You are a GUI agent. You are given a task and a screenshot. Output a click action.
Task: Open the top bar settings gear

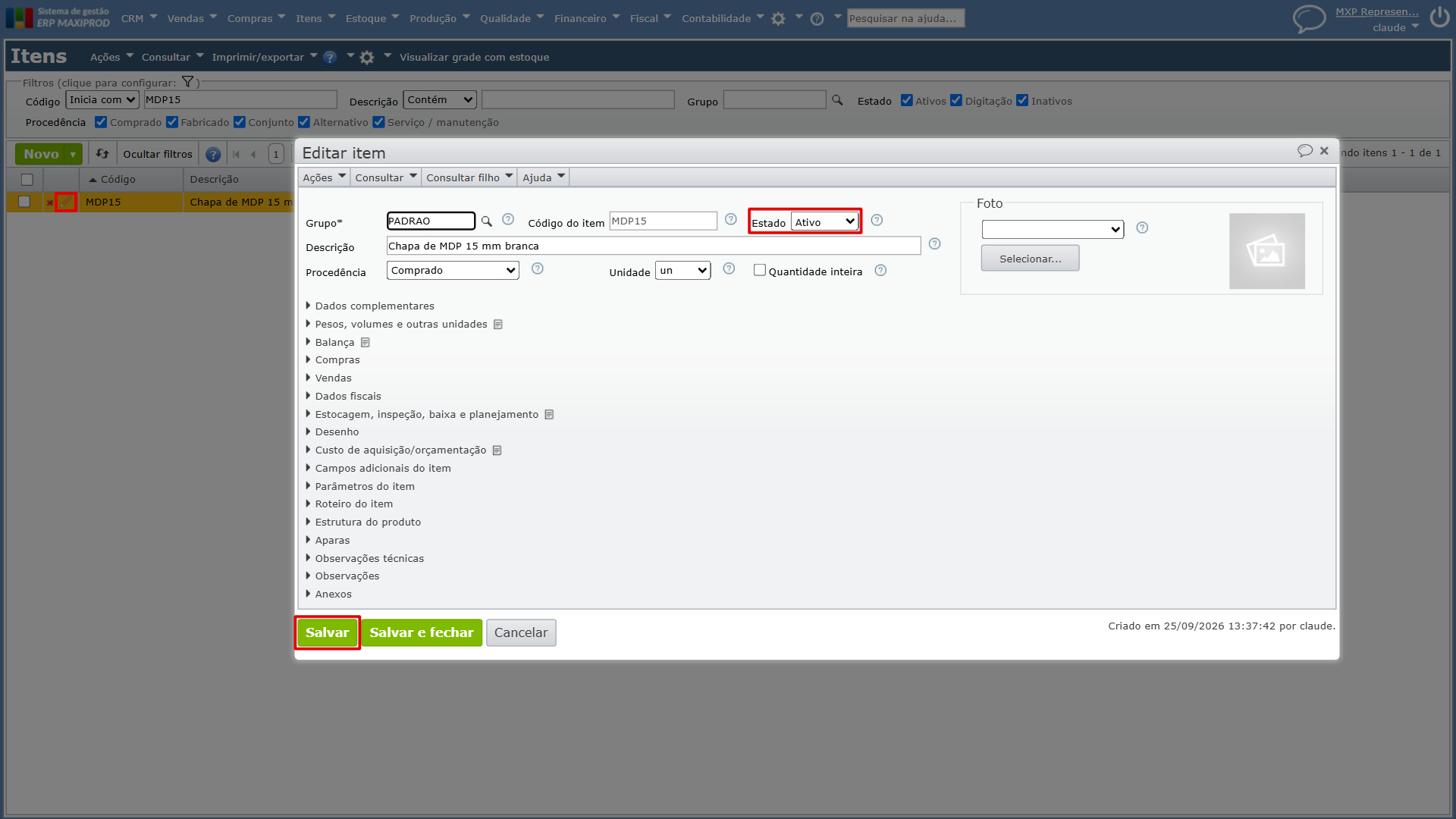(x=778, y=19)
